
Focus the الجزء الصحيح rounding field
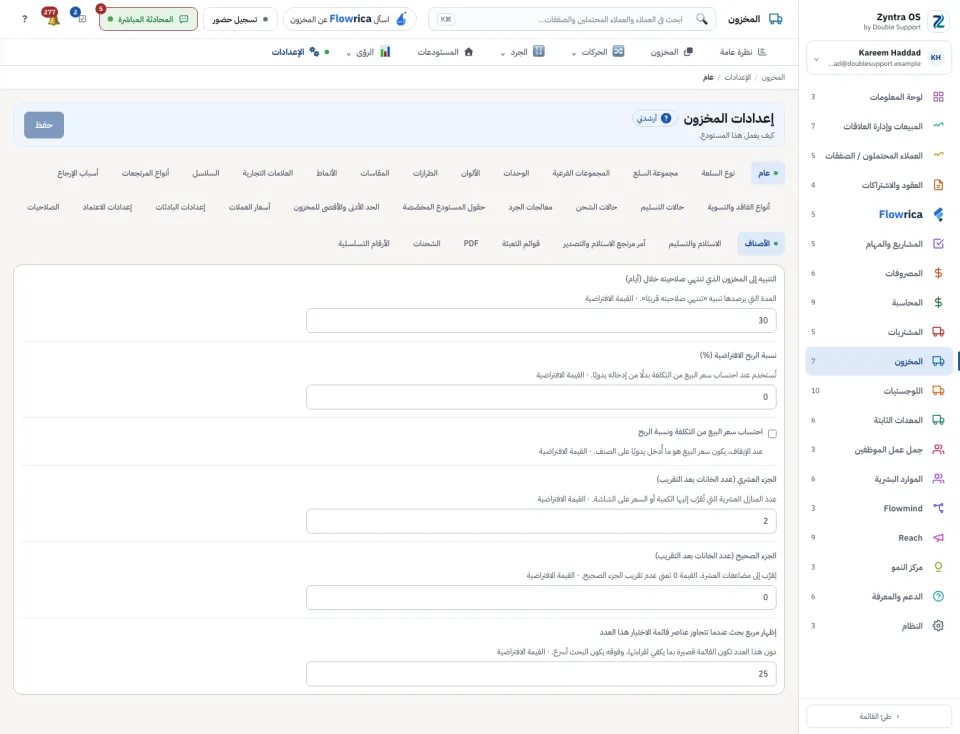(541, 597)
